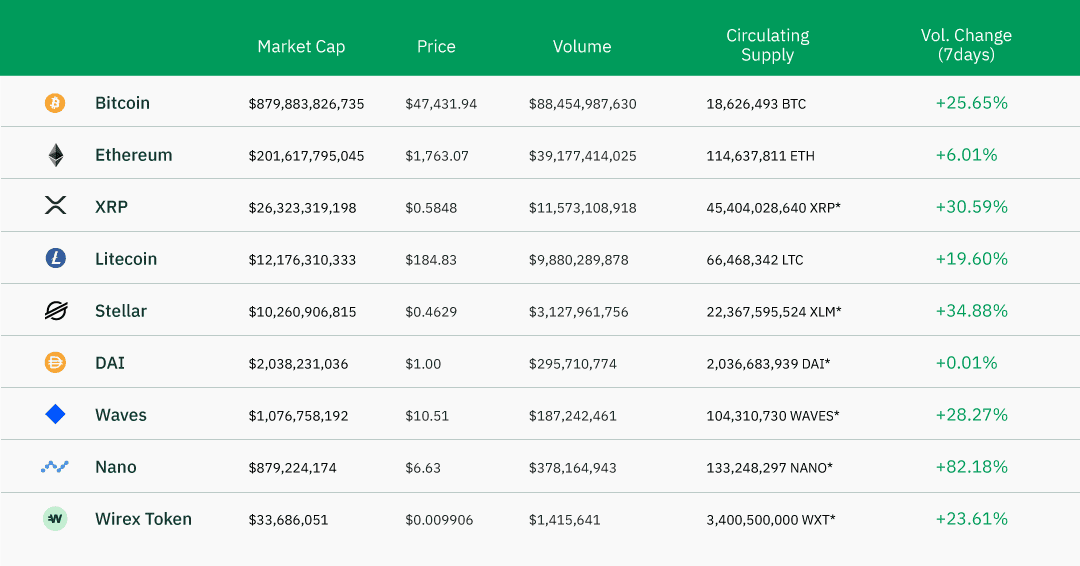This screenshot has height=566, width=1080.
Task: Sort by Circulating Supply header
Action: (x=767, y=45)
